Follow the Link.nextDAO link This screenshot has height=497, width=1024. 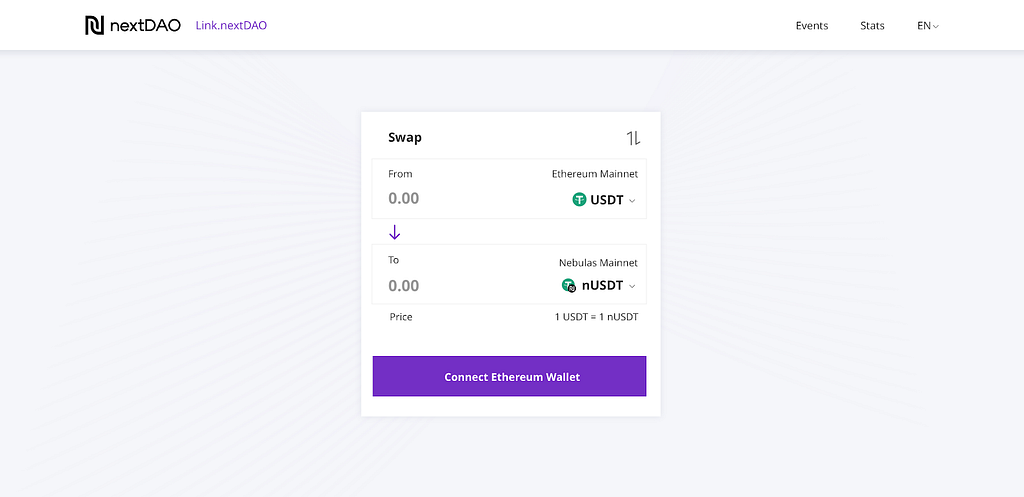[x=231, y=26]
